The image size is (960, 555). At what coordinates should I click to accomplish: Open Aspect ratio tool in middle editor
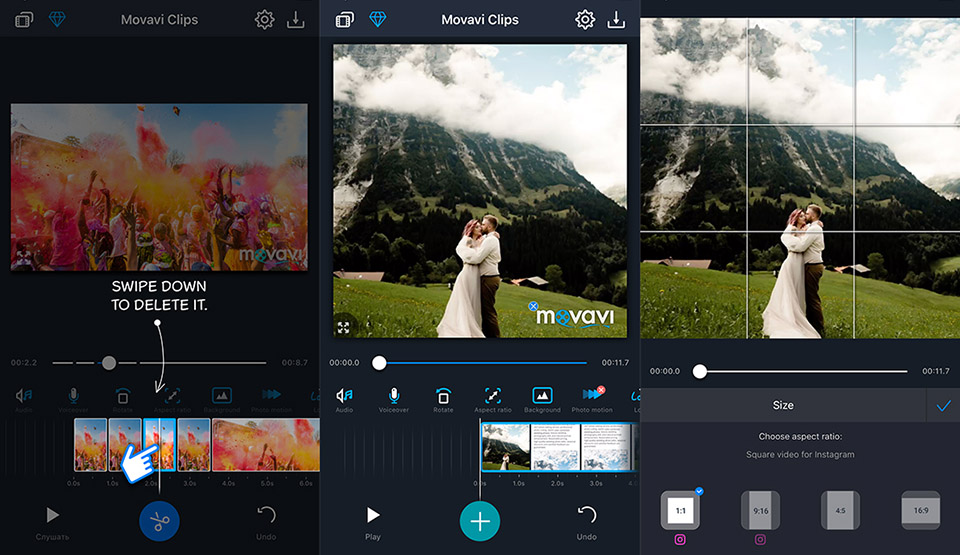(492, 398)
